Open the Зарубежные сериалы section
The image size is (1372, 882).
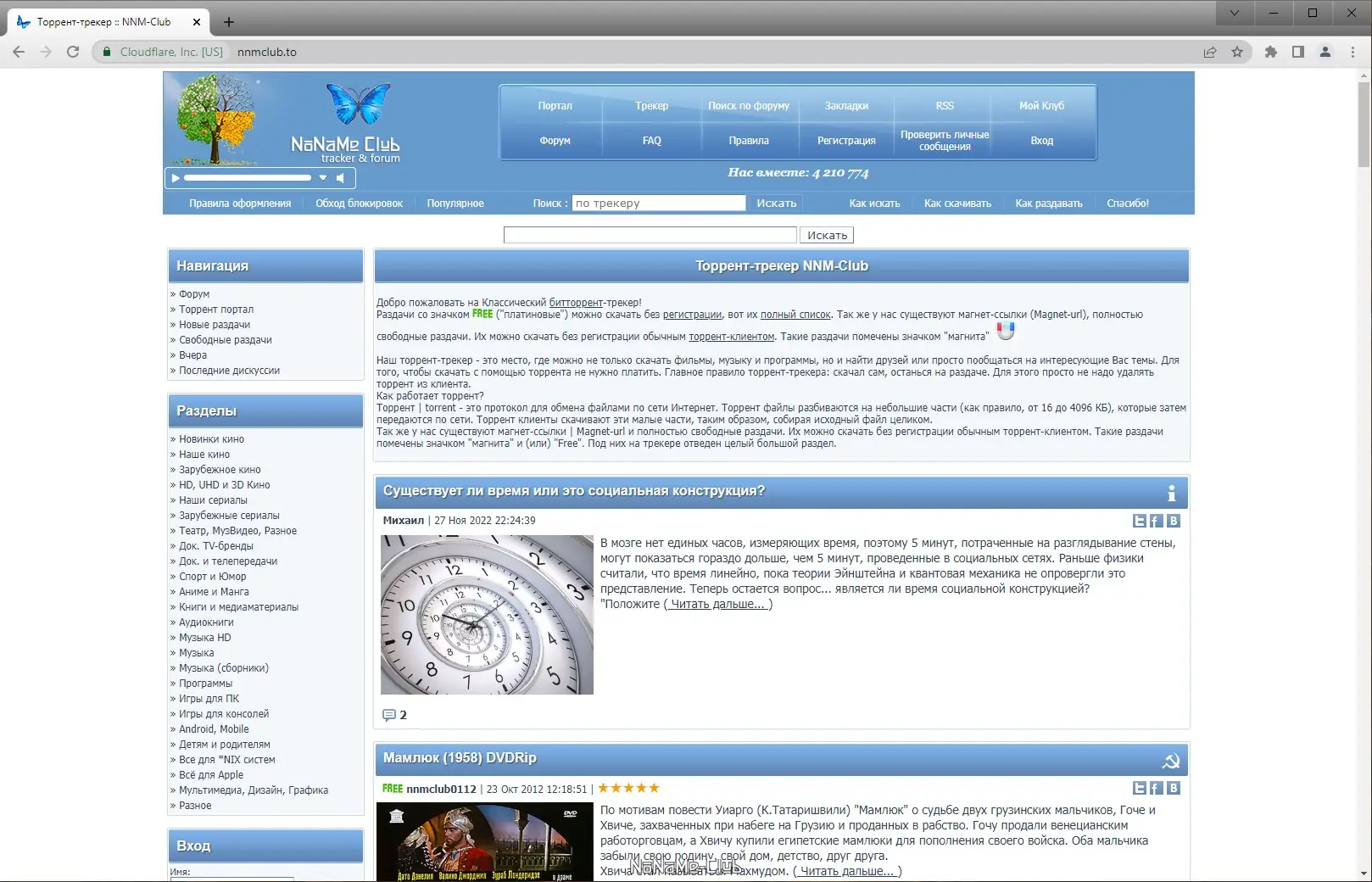pyautogui.click(x=229, y=516)
